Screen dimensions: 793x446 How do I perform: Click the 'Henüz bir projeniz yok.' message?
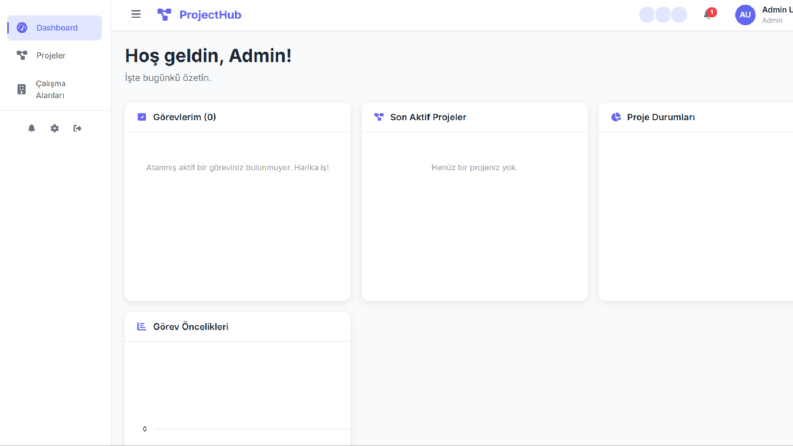(x=474, y=167)
